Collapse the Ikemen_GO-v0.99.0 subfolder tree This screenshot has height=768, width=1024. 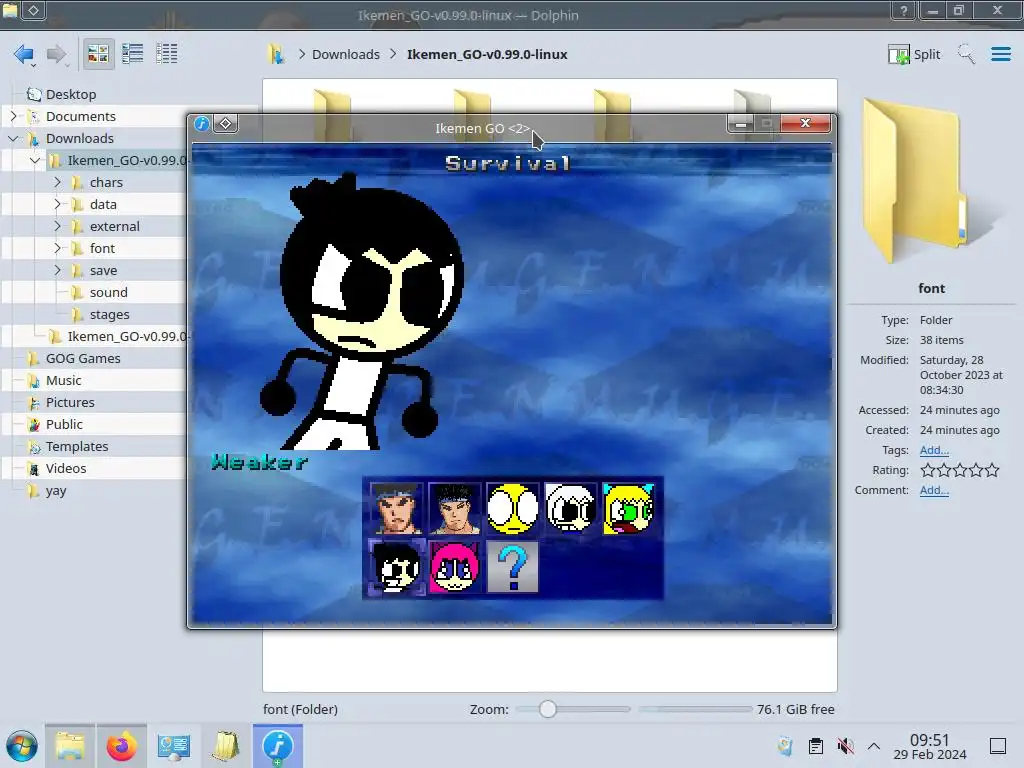(x=35, y=160)
